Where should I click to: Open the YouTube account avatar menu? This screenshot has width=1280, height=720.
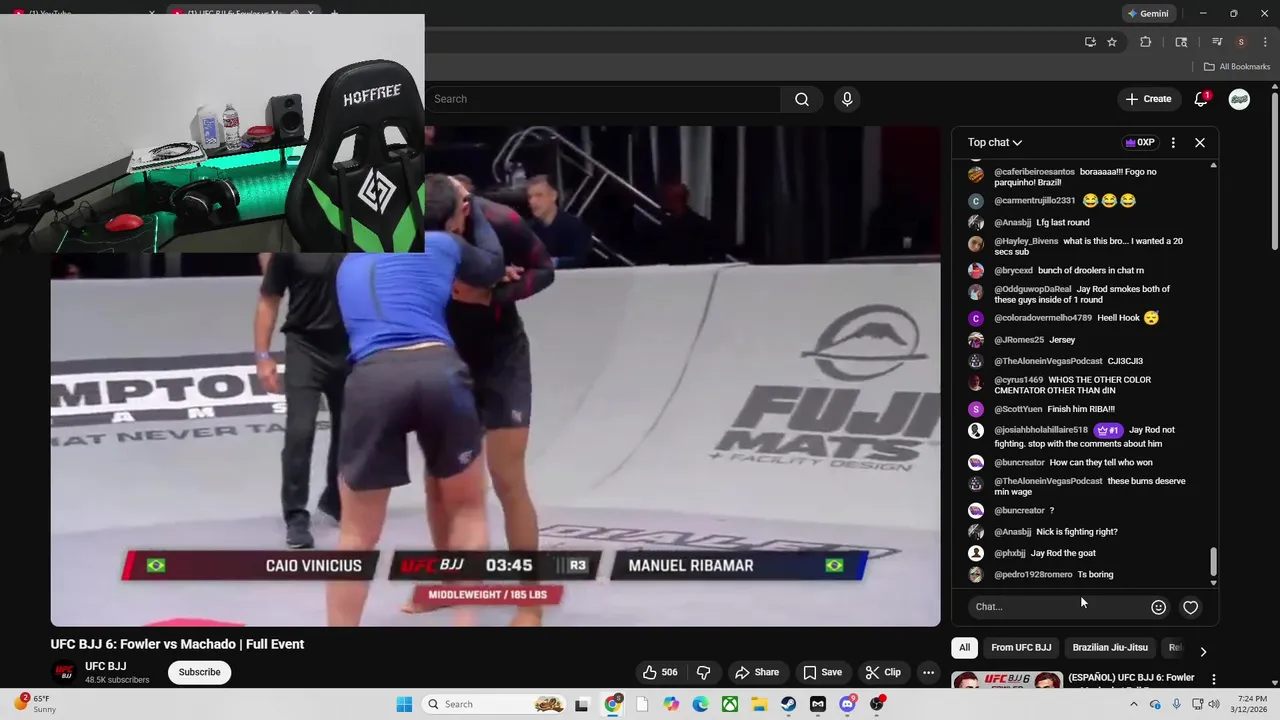coord(1239,99)
